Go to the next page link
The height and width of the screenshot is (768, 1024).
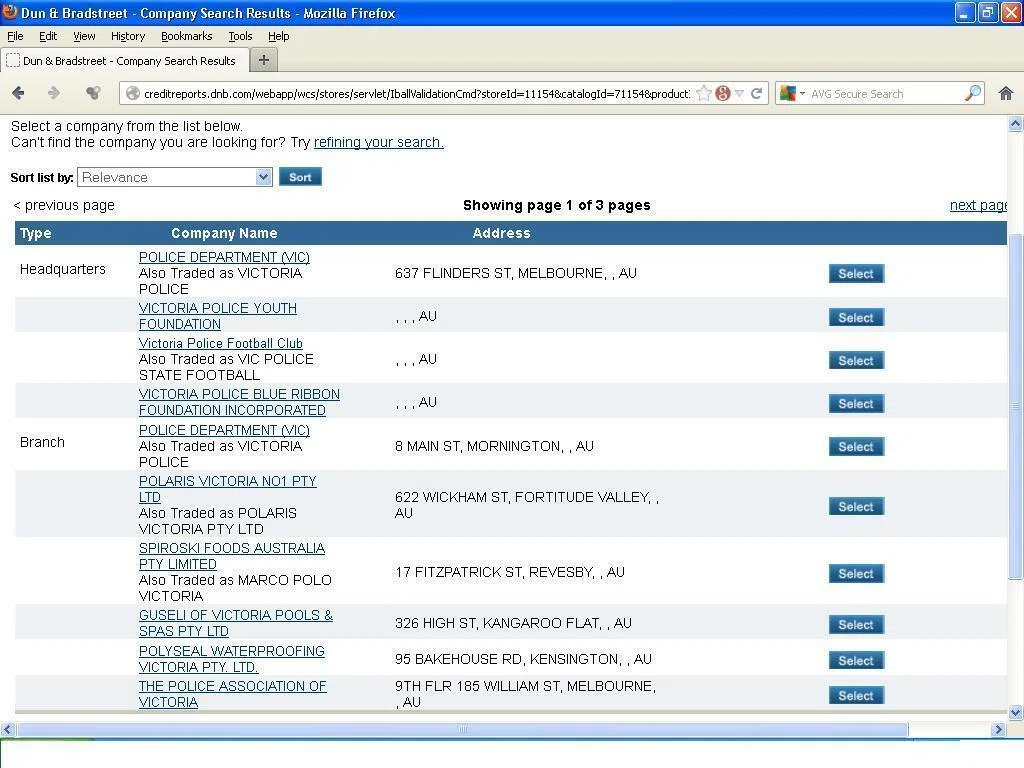click(978, 205)
